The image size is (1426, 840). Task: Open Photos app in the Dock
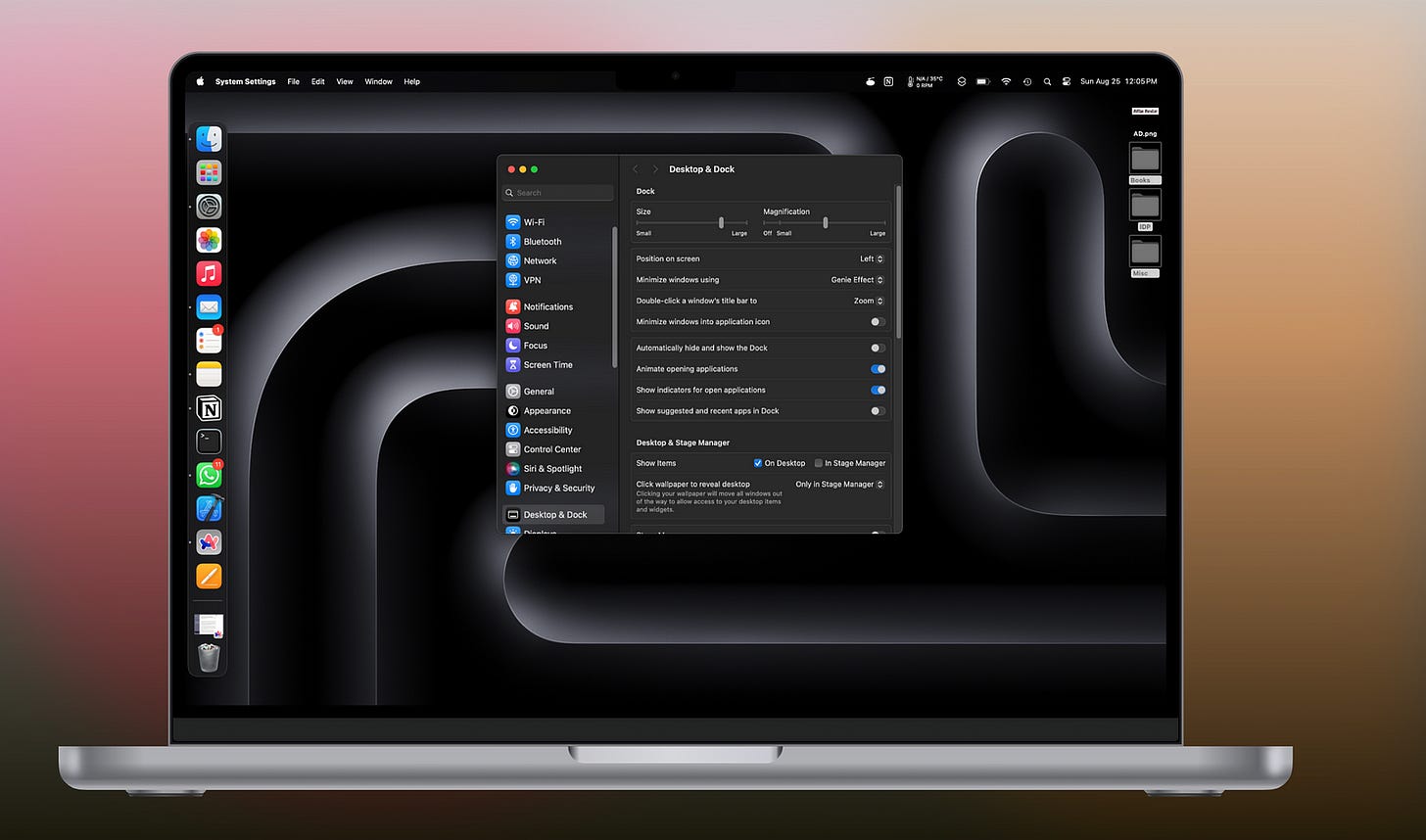coord(209,240)
